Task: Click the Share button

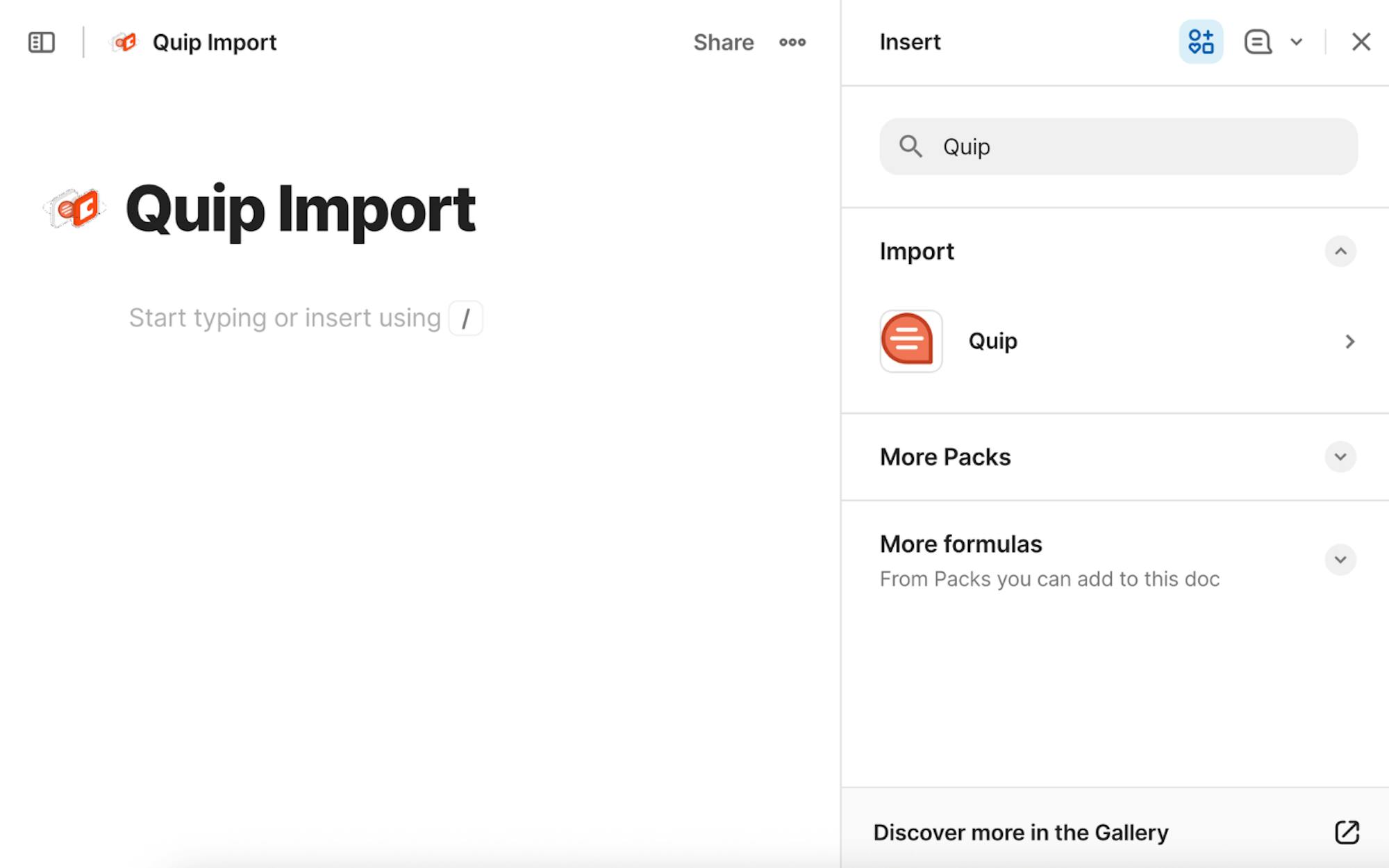Action: tap(723, 42)
